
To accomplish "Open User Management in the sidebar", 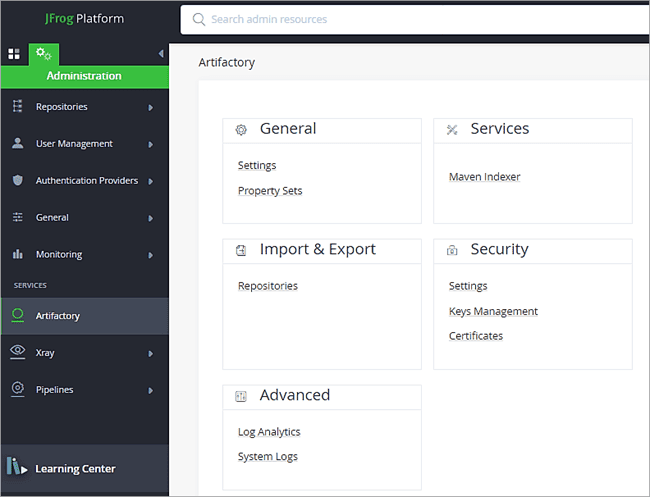I will [85, 143].
